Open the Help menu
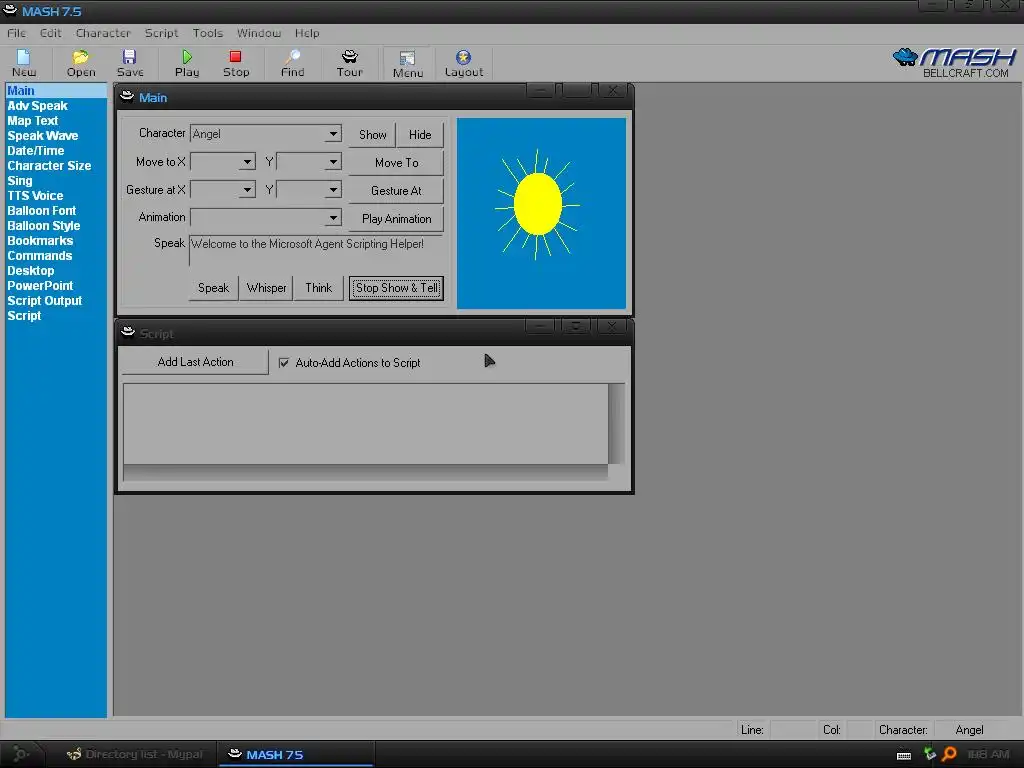This screenshot has height=768, width=1024. pyautogui.click(x=307, y=33)
